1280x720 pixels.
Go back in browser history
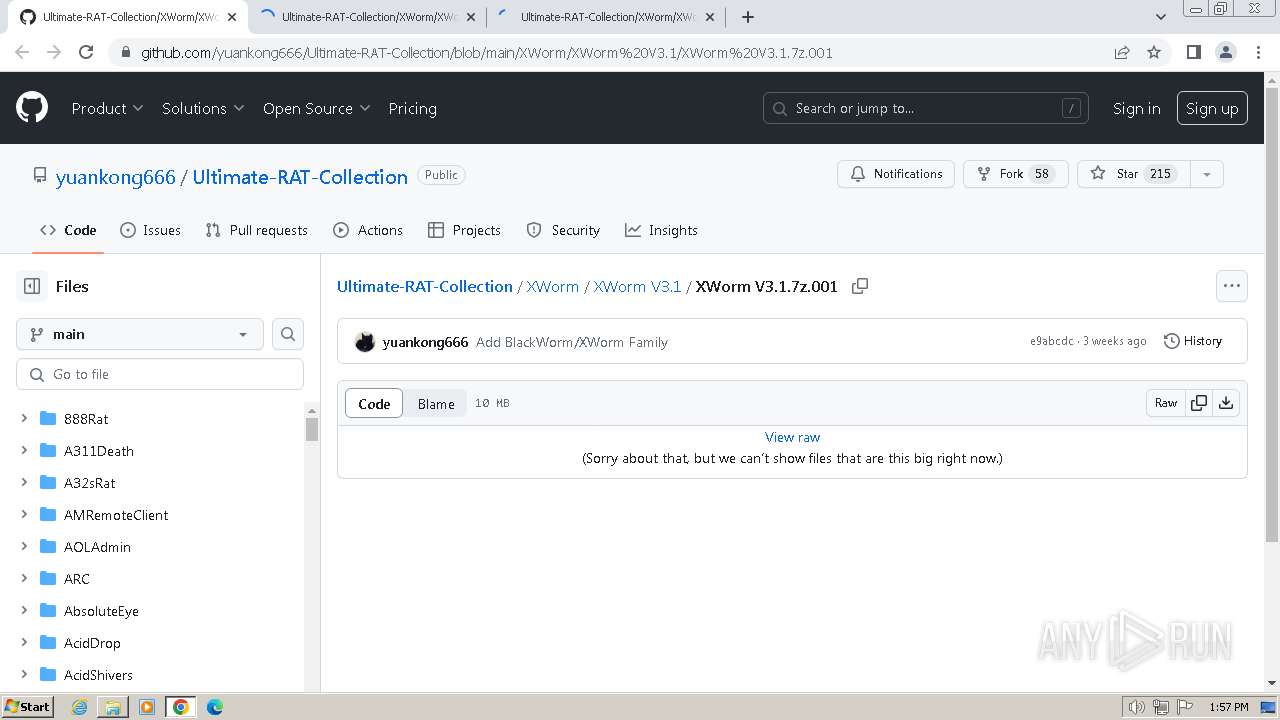(x=22, y=52)
